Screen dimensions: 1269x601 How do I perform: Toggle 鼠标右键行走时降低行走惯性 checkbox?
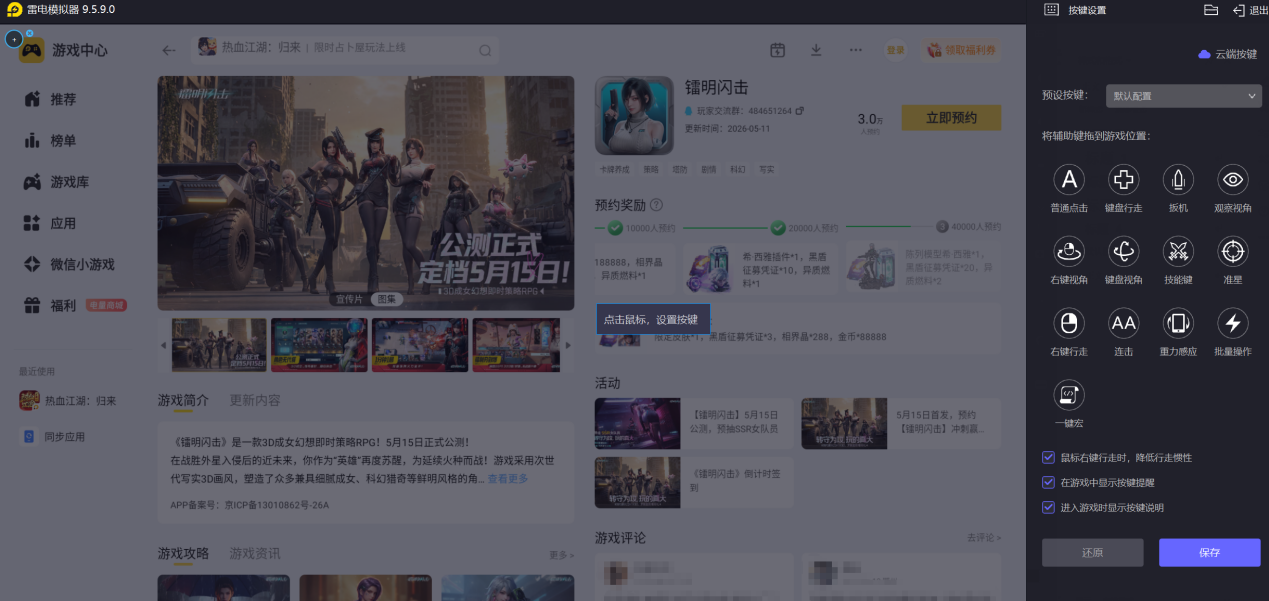(1048, 457)
